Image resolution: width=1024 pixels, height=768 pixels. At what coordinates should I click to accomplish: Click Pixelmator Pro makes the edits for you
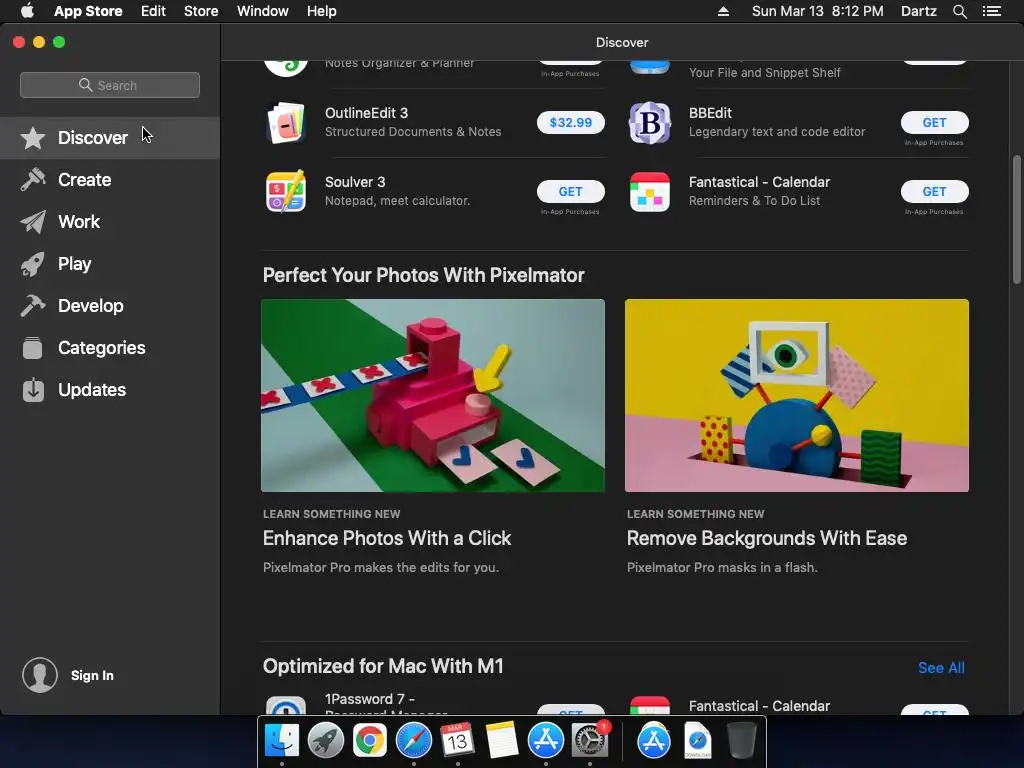click(381, 568)
